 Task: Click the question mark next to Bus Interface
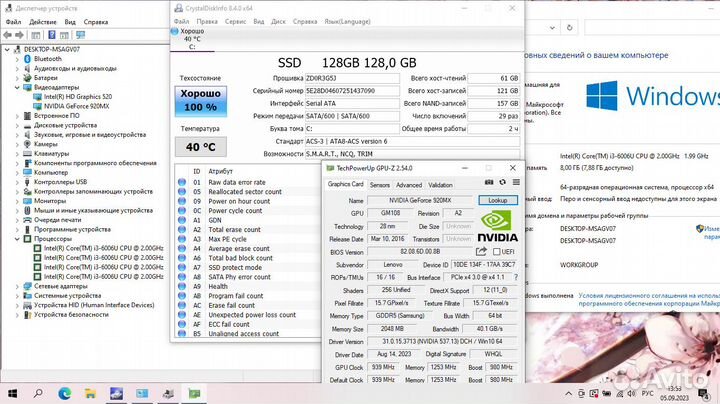pyautogui.click(x=516, y=277)
